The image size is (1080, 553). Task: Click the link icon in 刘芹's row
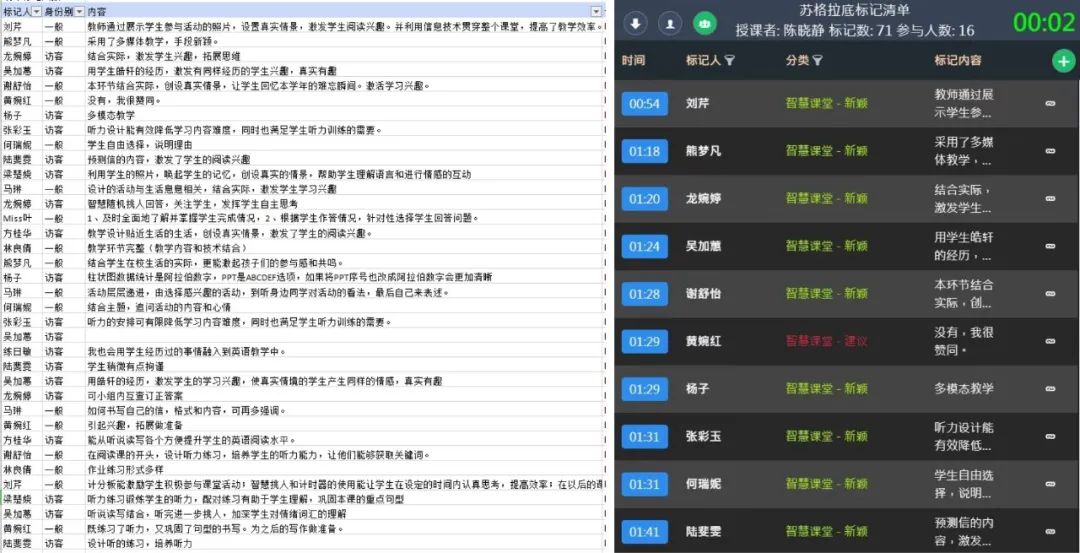1050,103
